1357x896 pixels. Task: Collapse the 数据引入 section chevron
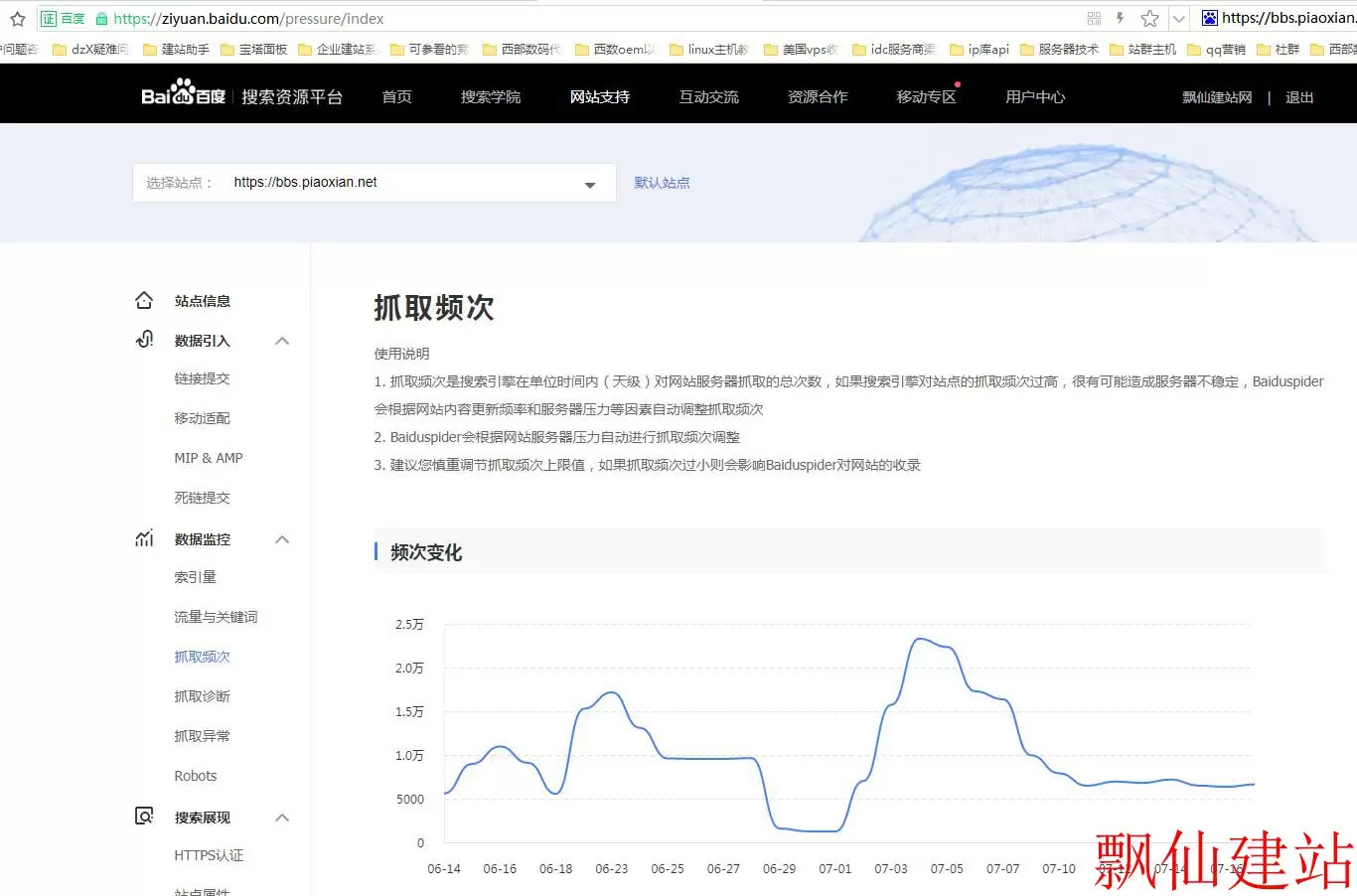(x=282, y=341)
